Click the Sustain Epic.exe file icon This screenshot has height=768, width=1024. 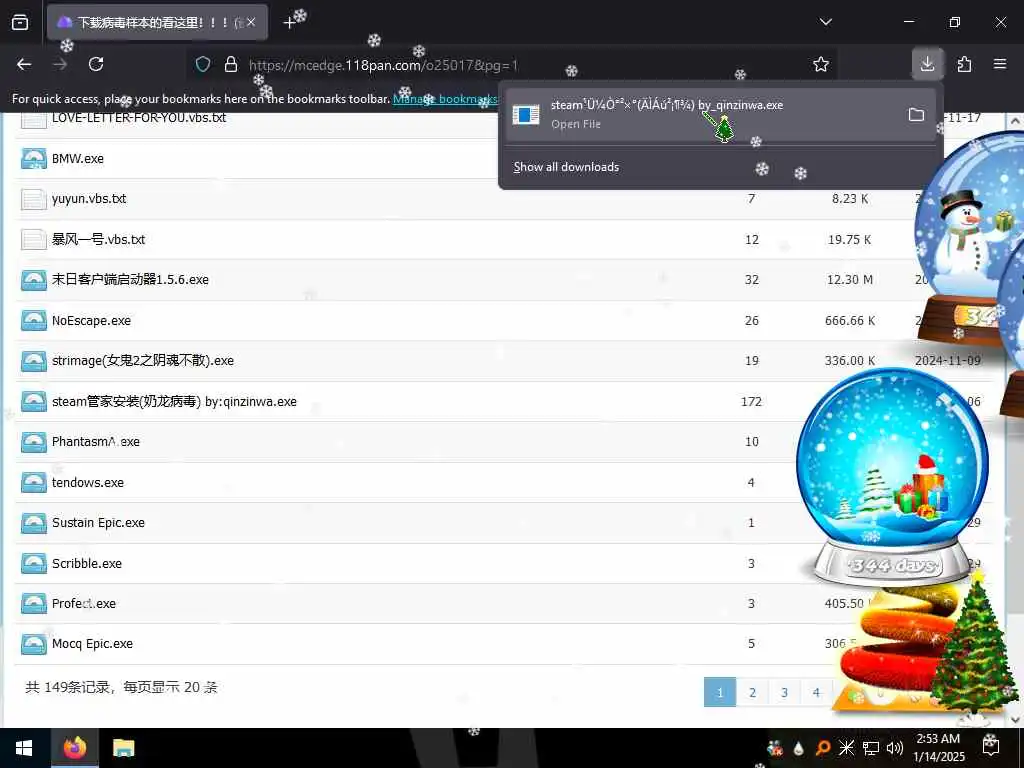pos(33,523)
